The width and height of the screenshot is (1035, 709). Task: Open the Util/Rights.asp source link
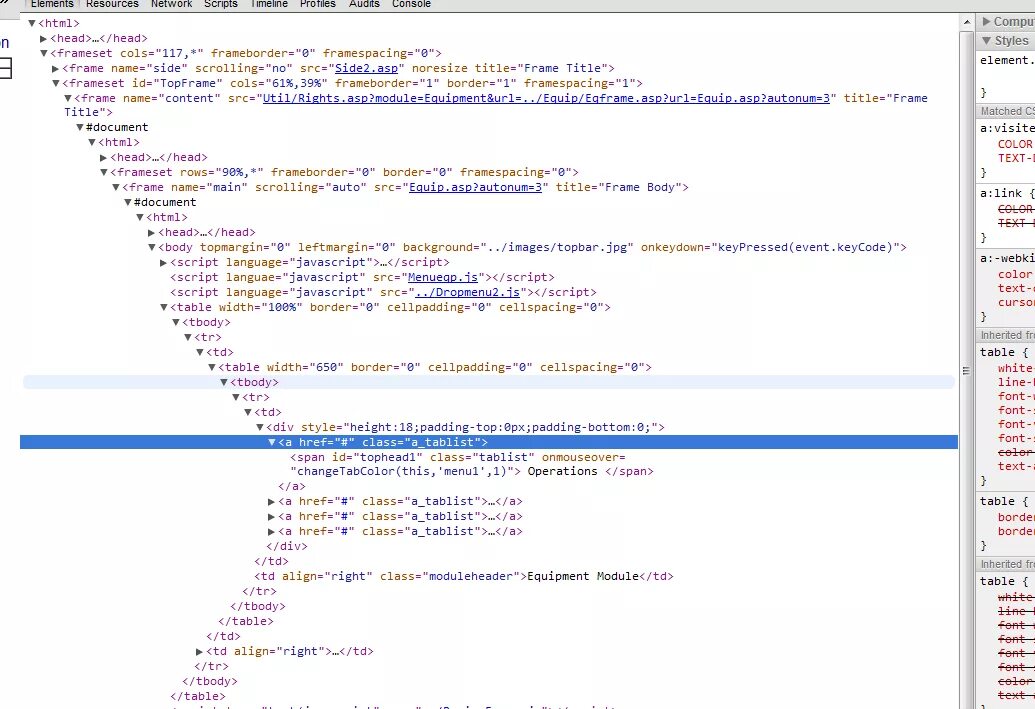546,98
